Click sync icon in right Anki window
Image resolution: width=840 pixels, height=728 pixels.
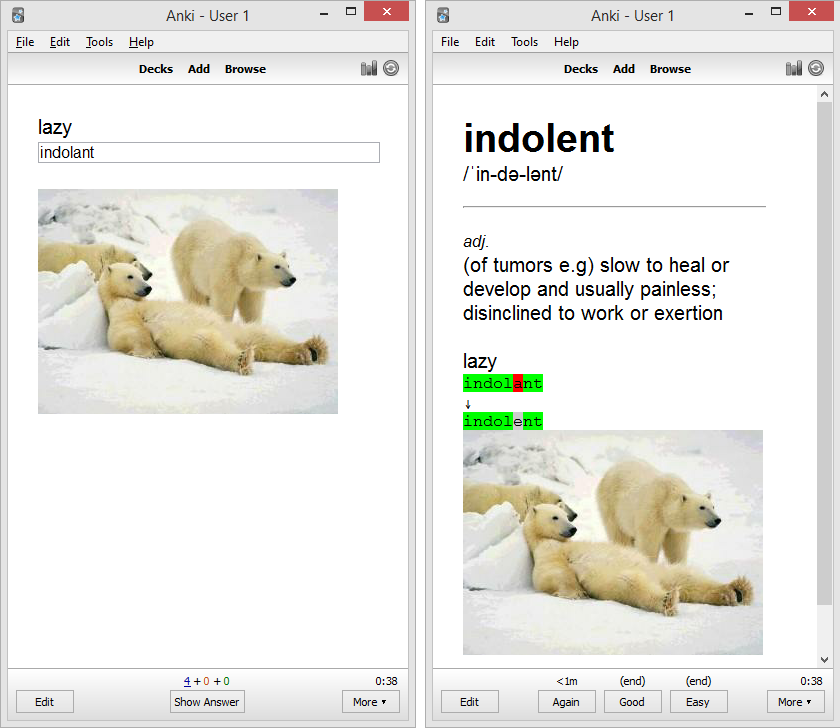coord(816,68)
